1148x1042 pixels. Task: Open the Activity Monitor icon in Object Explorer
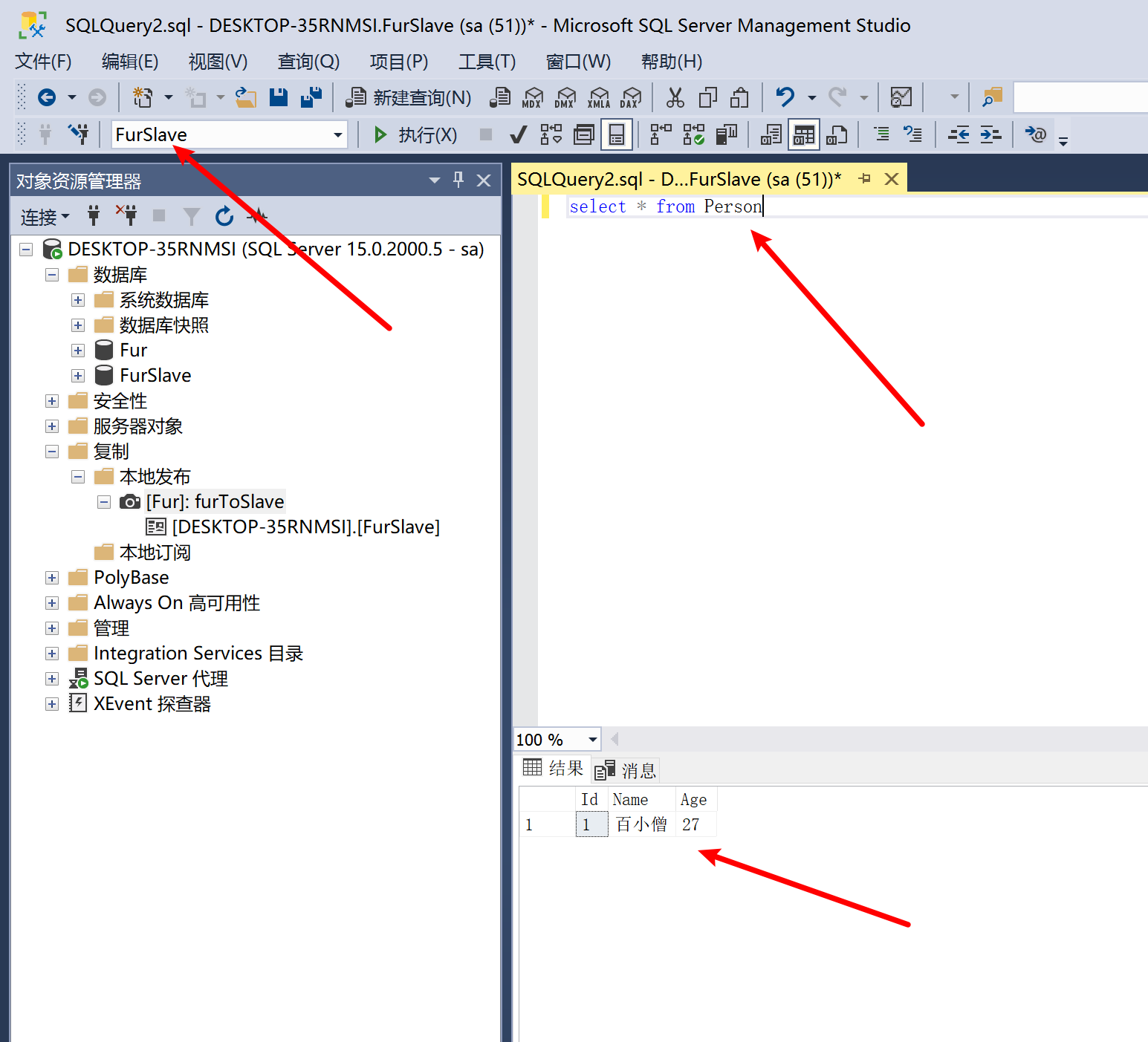click(x=257, y=216)
